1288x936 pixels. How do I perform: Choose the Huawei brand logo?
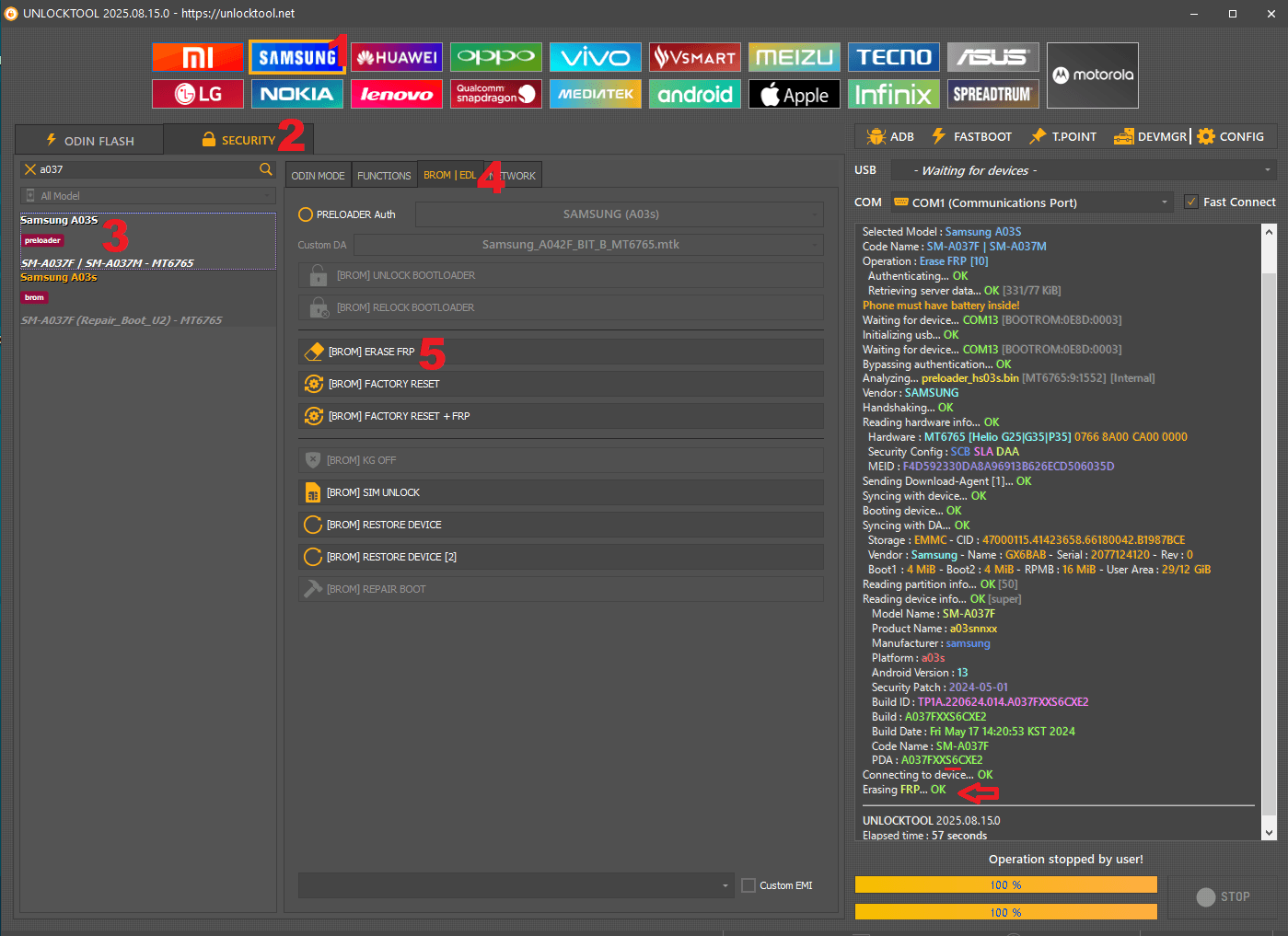tap(397, 57)
